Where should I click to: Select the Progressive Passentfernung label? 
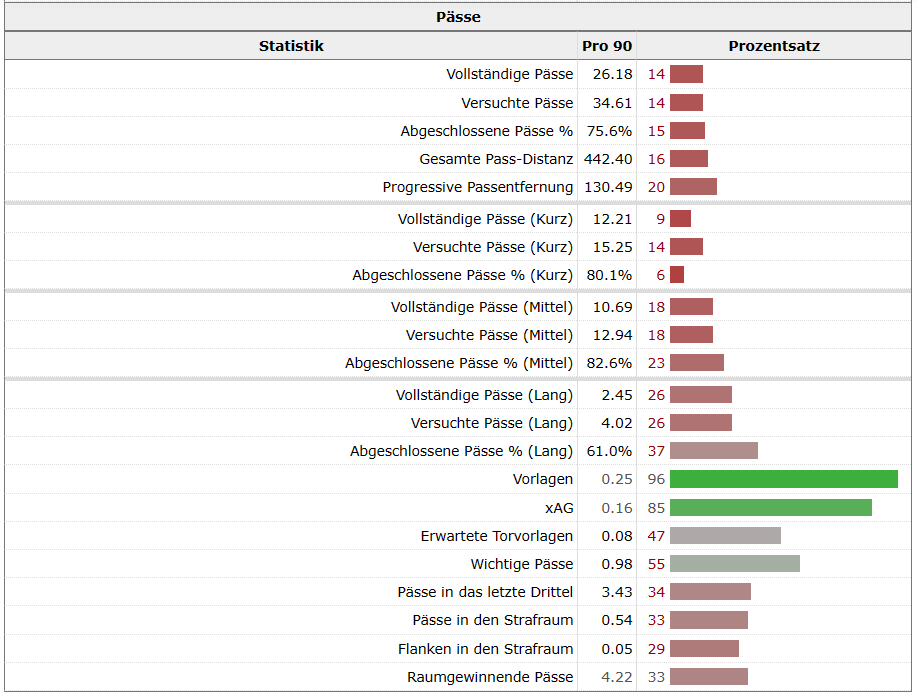coord(478,187)
